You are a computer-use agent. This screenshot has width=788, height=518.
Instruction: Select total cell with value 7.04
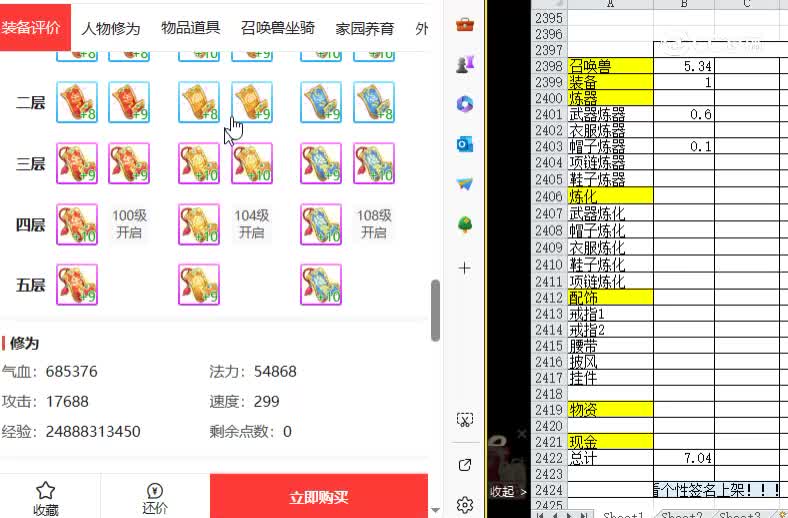pos(684,458)
